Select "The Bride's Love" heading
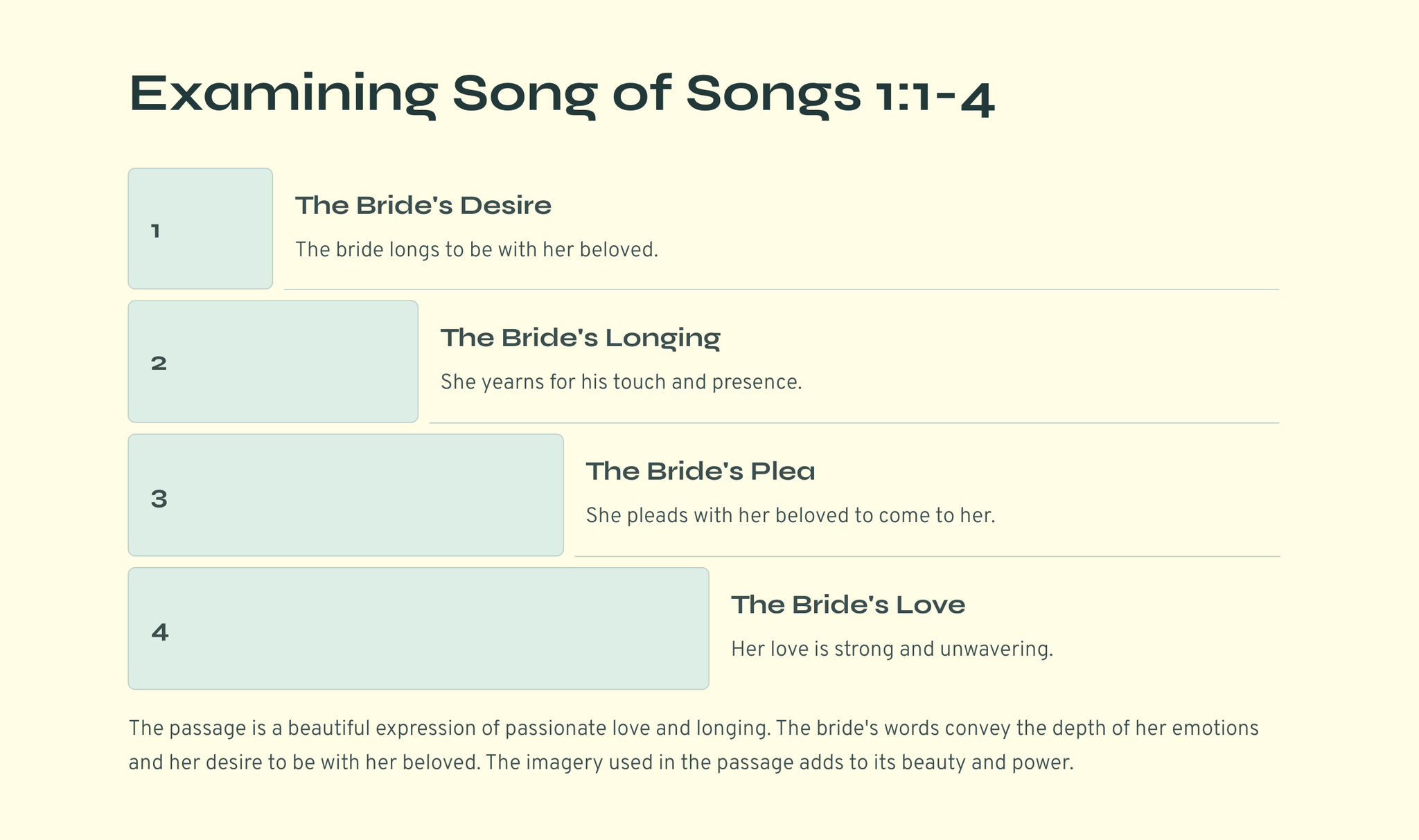This screenshot has height=840, width=1419. [x=848, y=605]
